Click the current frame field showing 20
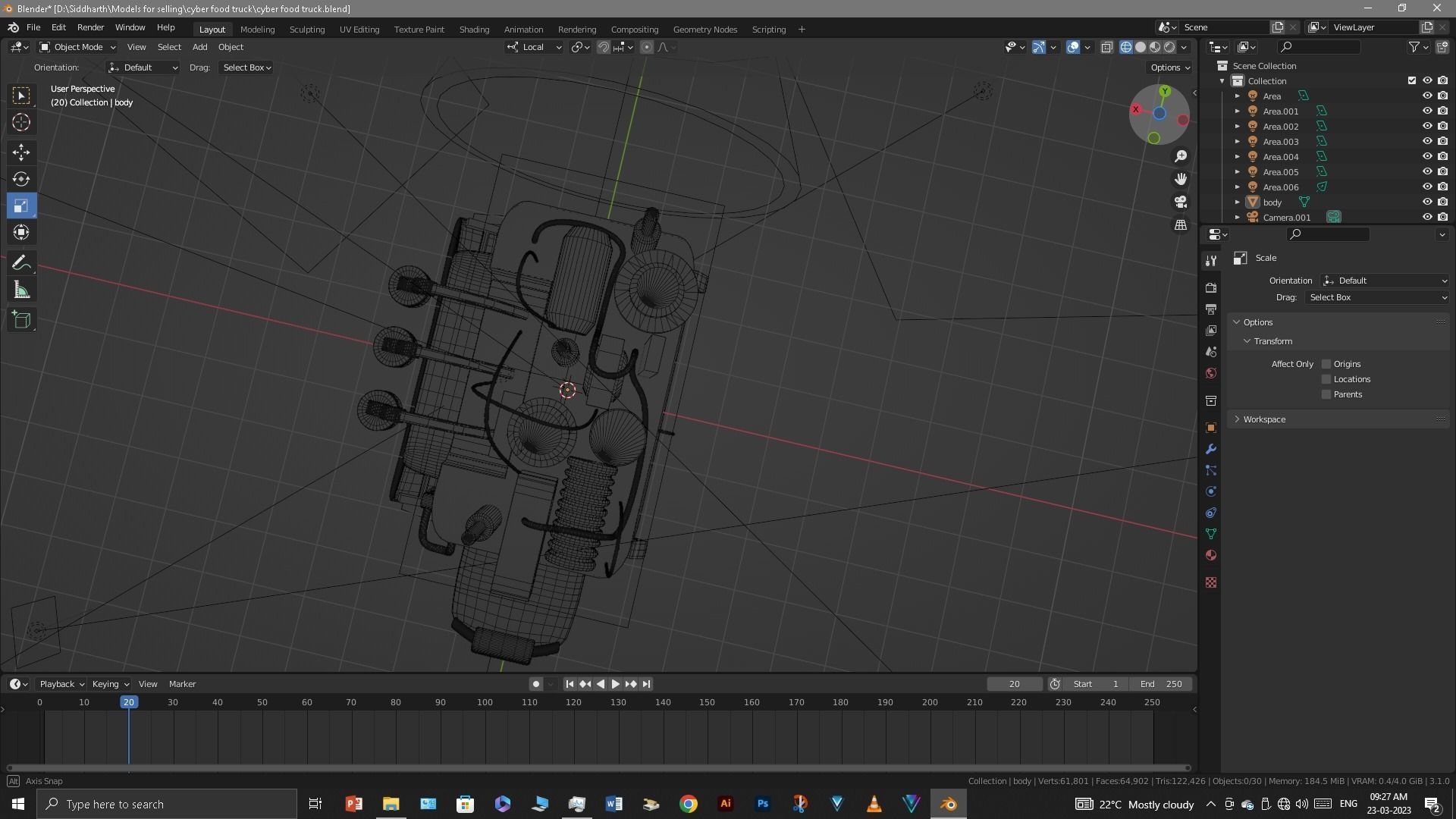 [x=1015, y=684]
